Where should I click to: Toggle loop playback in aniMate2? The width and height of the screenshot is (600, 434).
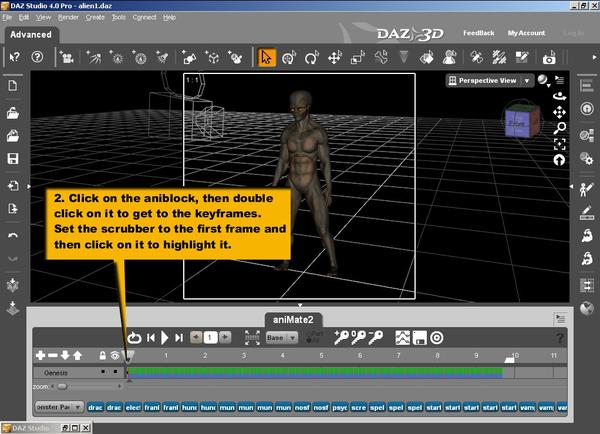pos(134,338)
